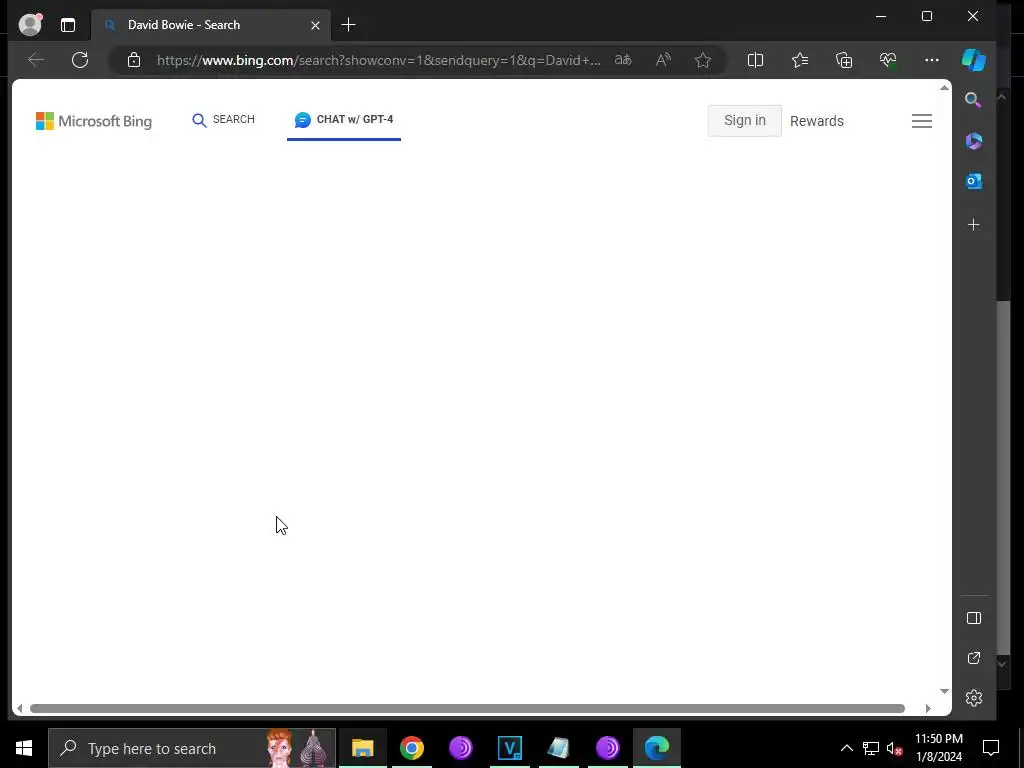Open the sidebar Search icon

(x=973, y=100)
